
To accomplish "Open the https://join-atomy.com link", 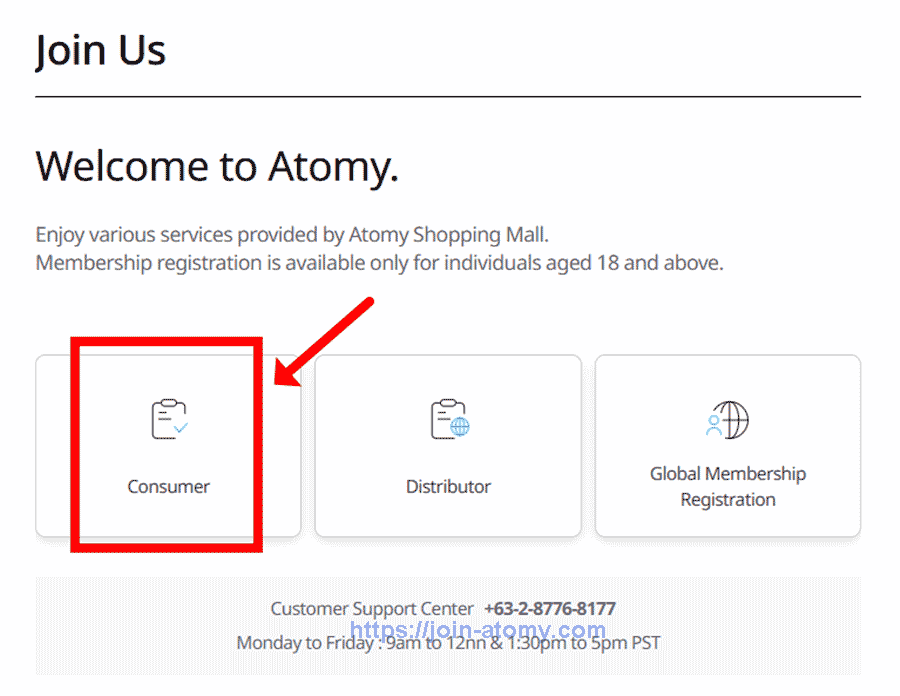I will pyautogui.click(x=478, y=629).
